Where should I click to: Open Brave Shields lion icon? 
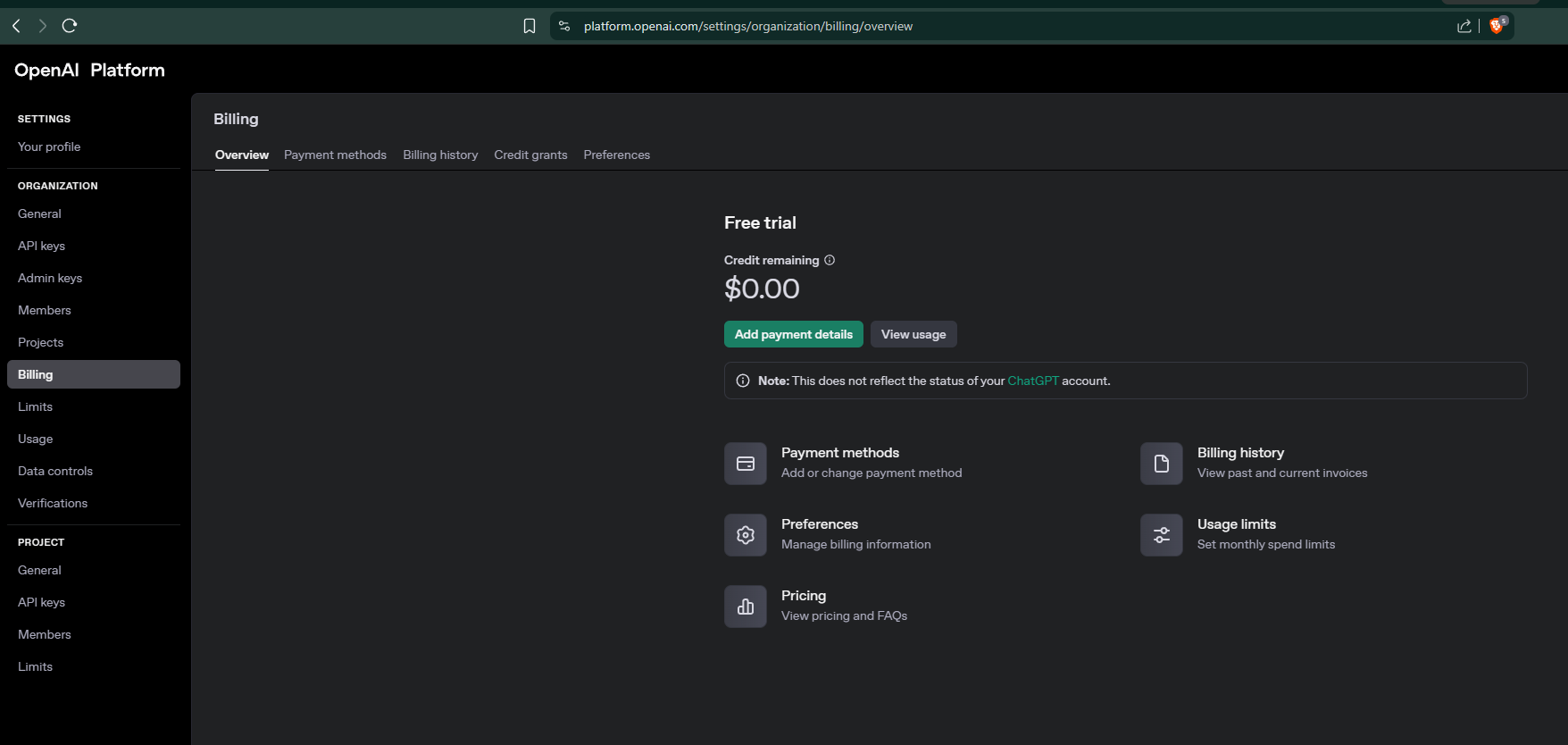[1497, 25]
